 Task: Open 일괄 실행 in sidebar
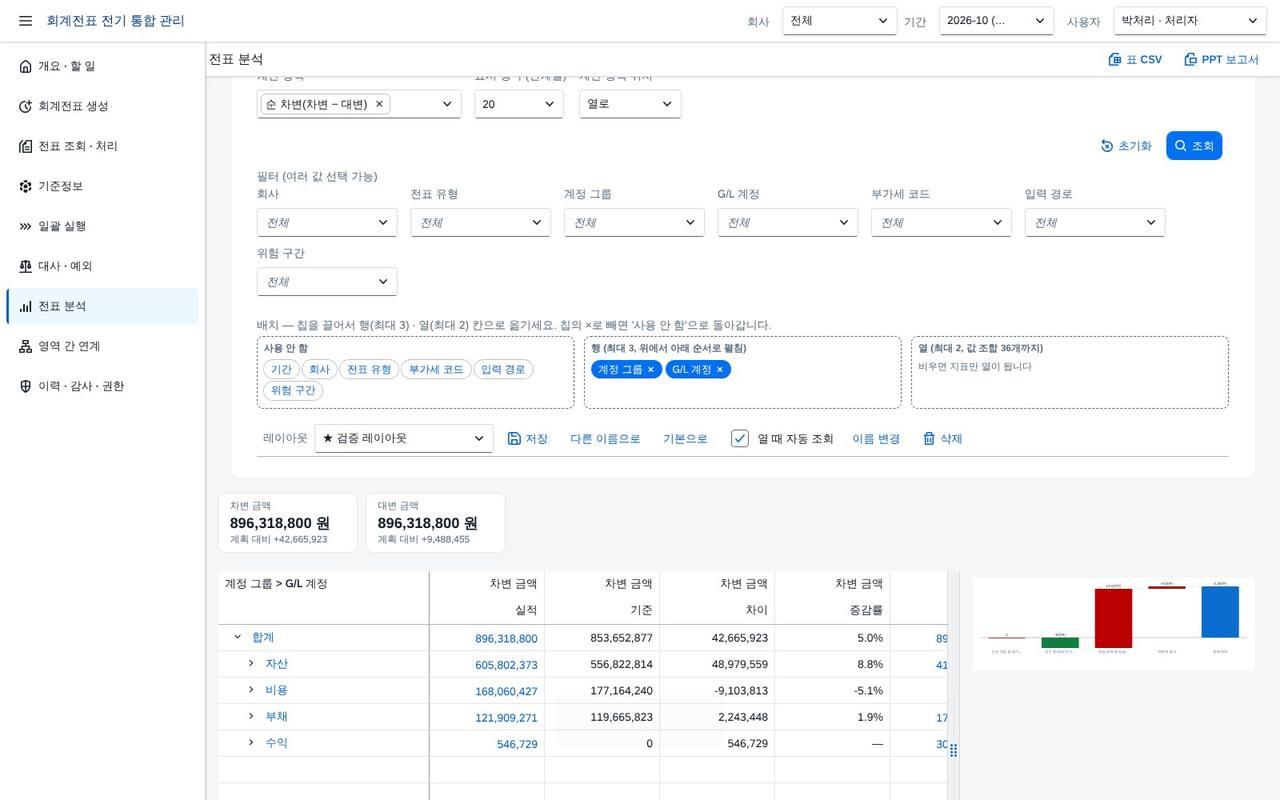pyautogui.click(x=102, y=226)
